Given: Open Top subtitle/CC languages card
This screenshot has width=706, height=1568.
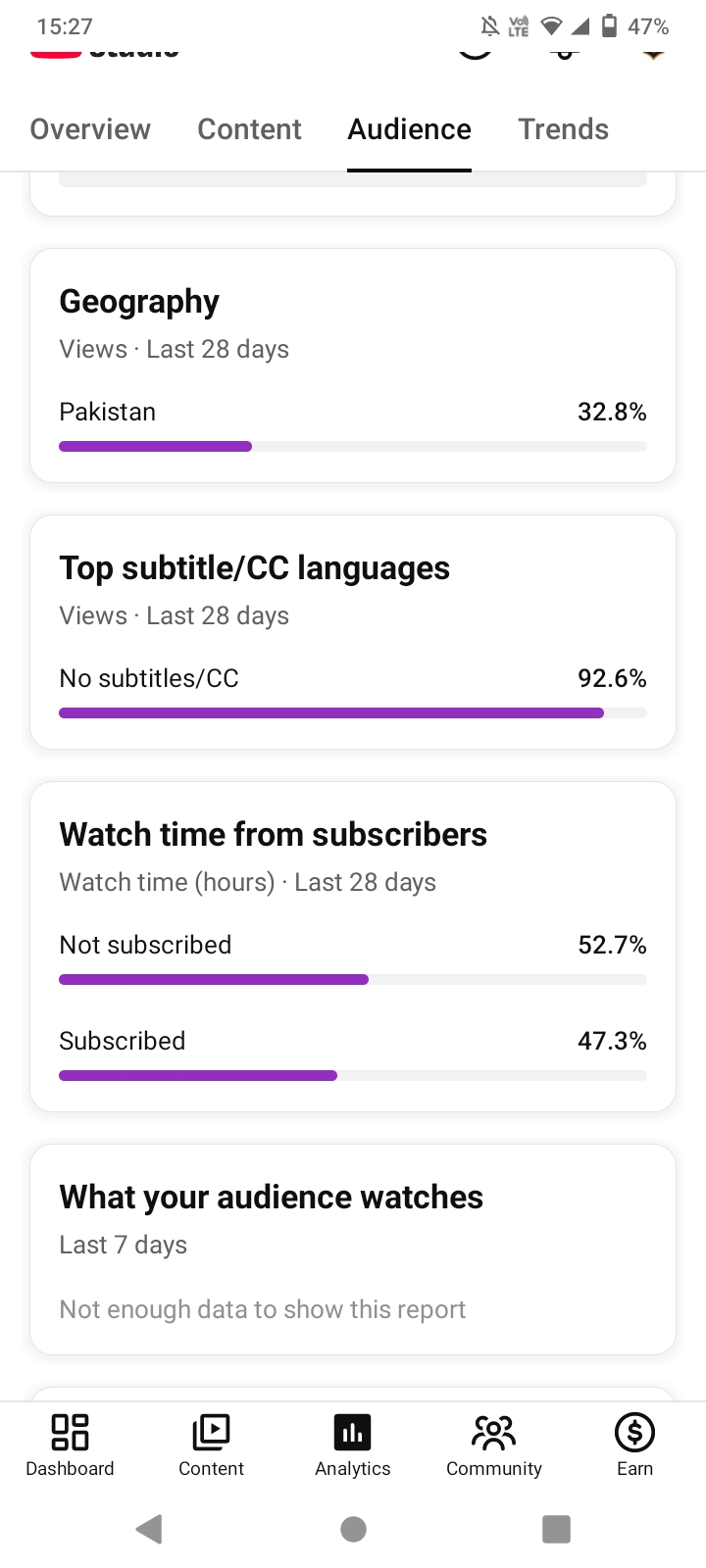Looking at the screenshot, I should pyautogui.click(x=353, y=632).
